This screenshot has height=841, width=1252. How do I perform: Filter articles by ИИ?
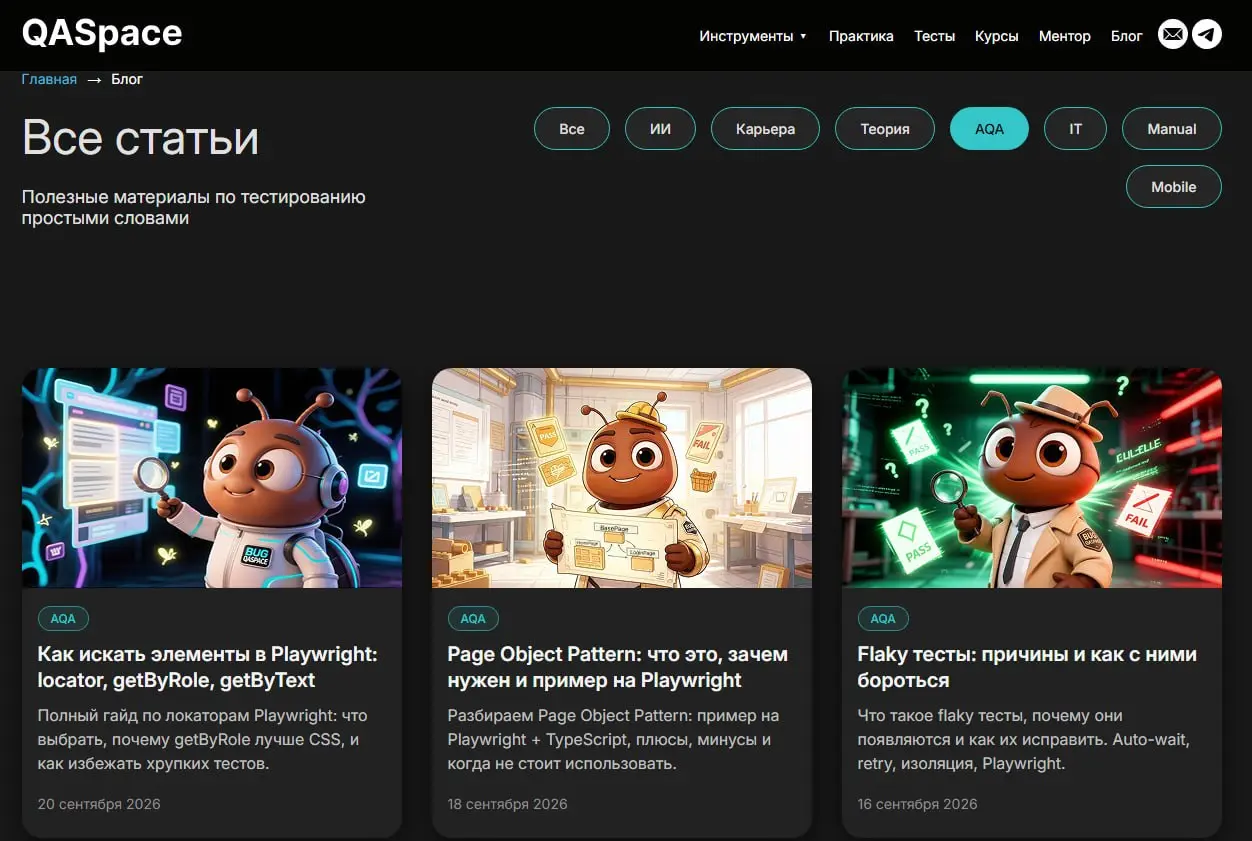click(660, 128)
